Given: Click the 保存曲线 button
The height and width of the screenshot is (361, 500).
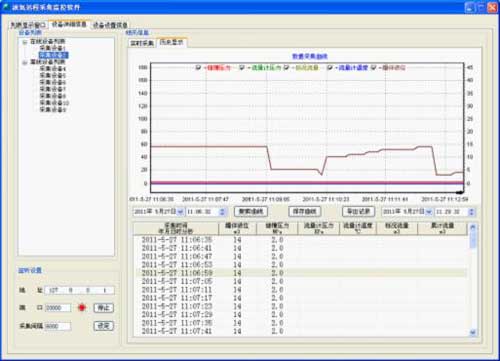Looking at the screenshot, I should 304,211.
